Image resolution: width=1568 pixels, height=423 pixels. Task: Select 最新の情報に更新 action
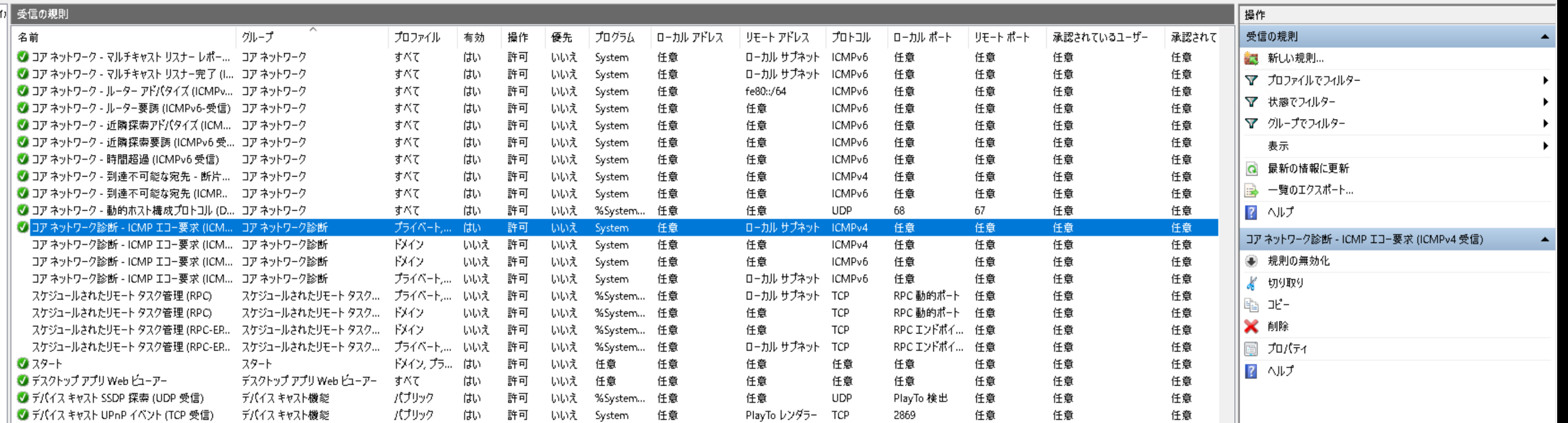pos(1308,169)
